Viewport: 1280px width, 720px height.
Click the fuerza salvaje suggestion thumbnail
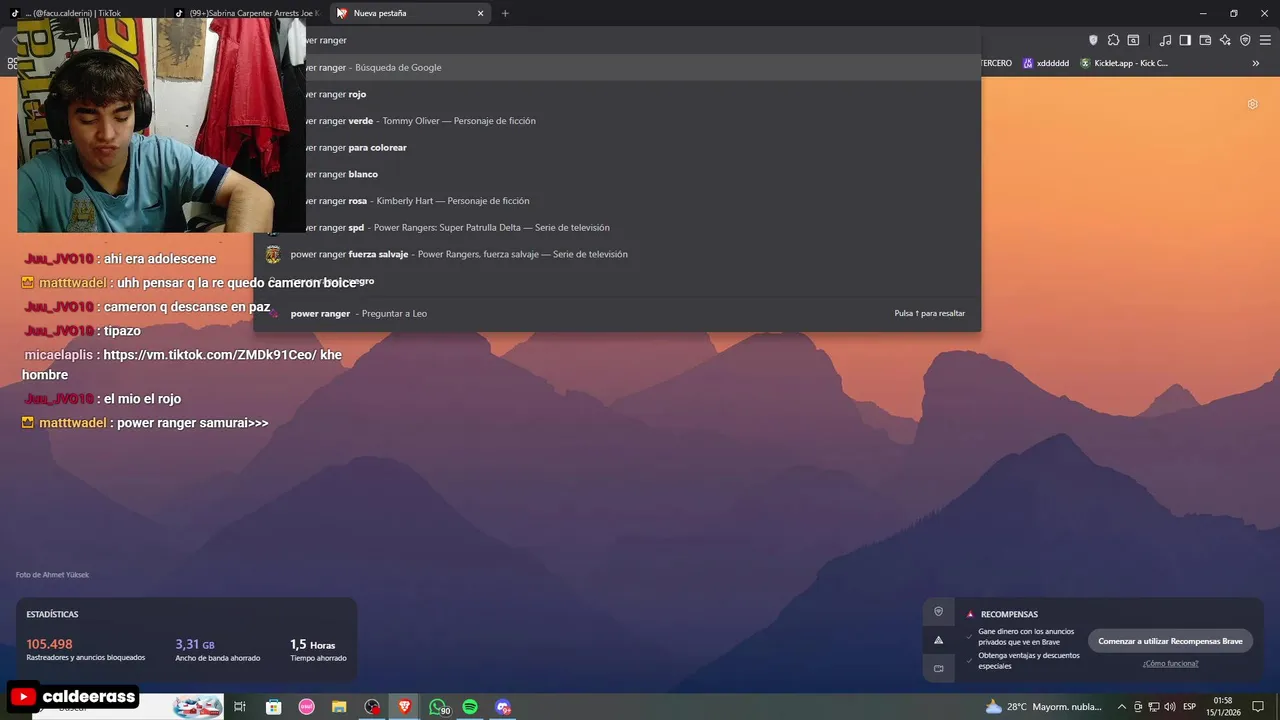click(273, 254)
